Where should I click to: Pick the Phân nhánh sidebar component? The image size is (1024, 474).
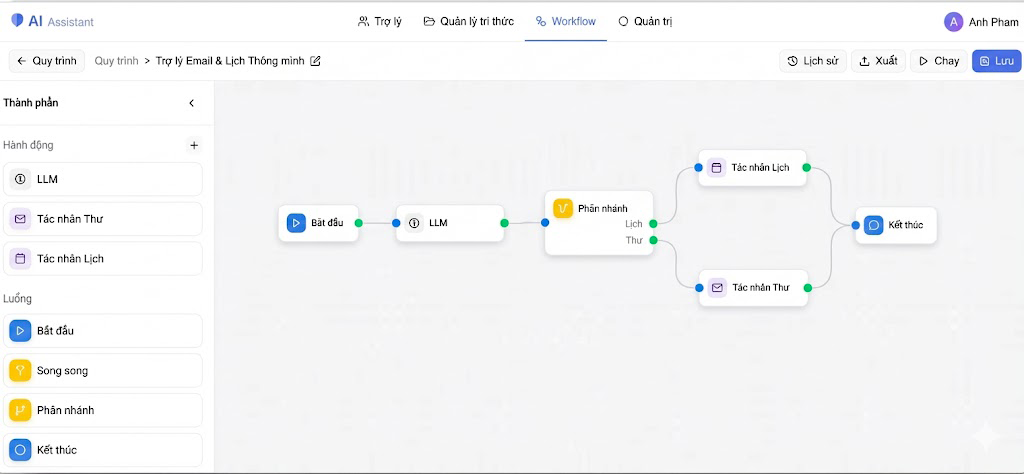(103, 410)
